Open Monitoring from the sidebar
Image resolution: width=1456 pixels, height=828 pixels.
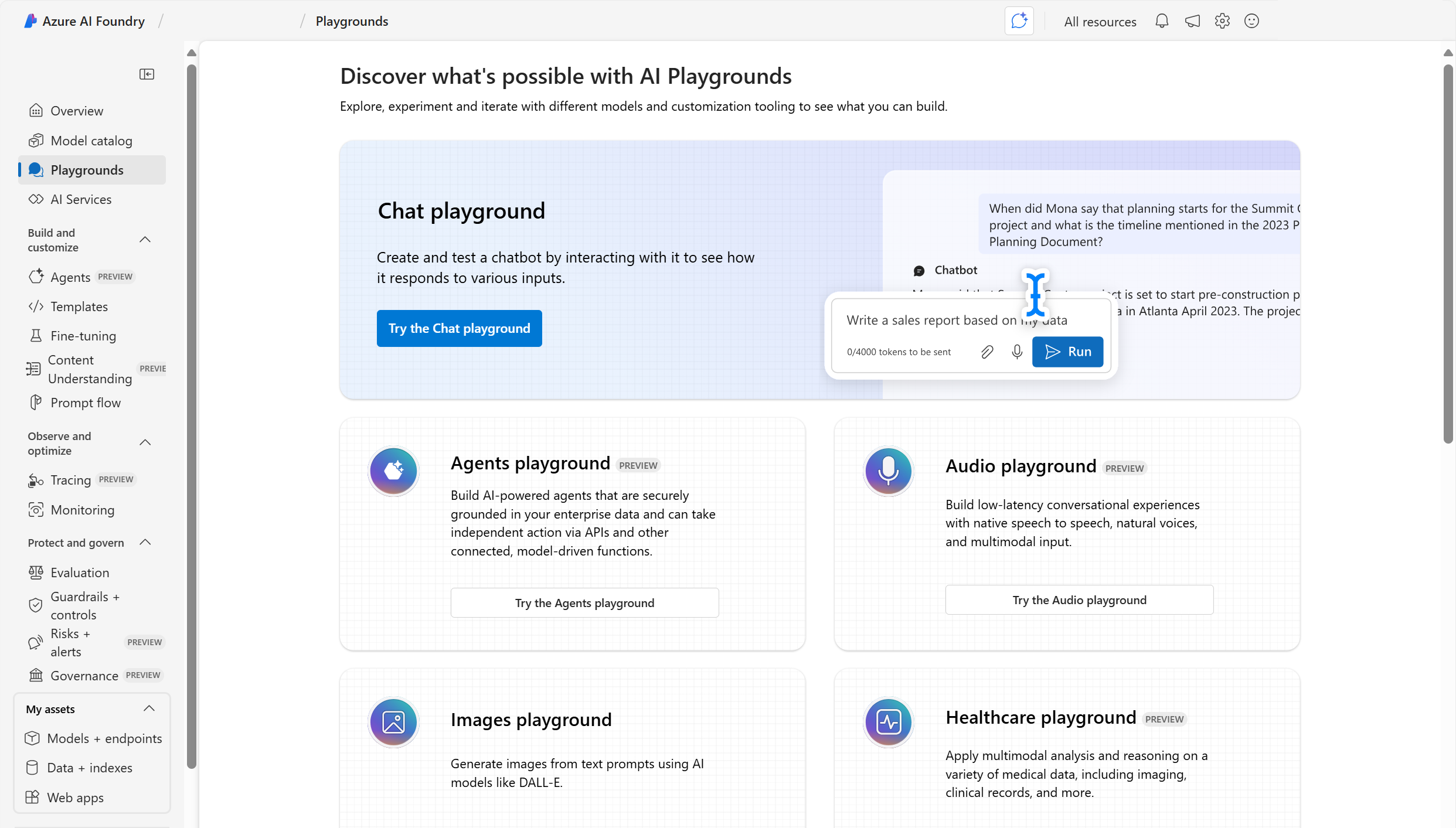pyautogui.click(x=92, y=510)
